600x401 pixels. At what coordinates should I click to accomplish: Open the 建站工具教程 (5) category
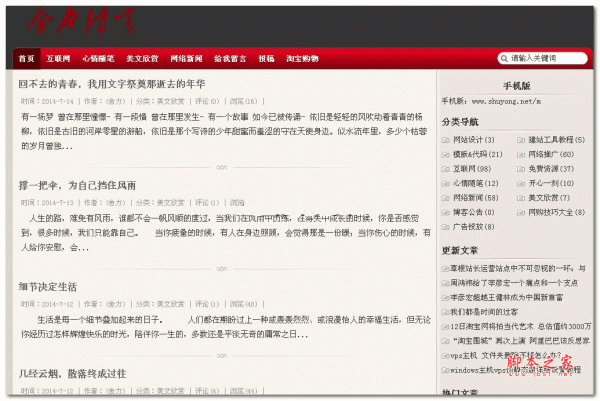[x=557, y=140]
